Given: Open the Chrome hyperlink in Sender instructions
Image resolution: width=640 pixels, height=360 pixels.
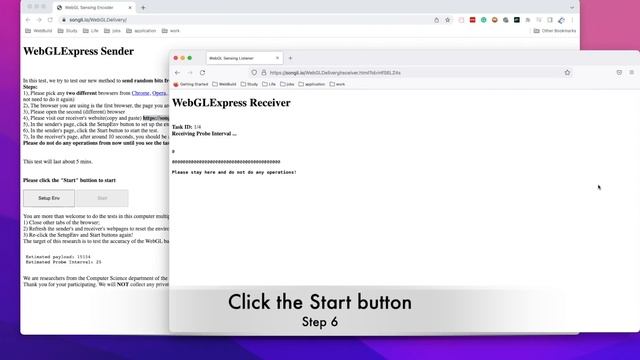Looking at the screenshot, I should tap(140, 93).
